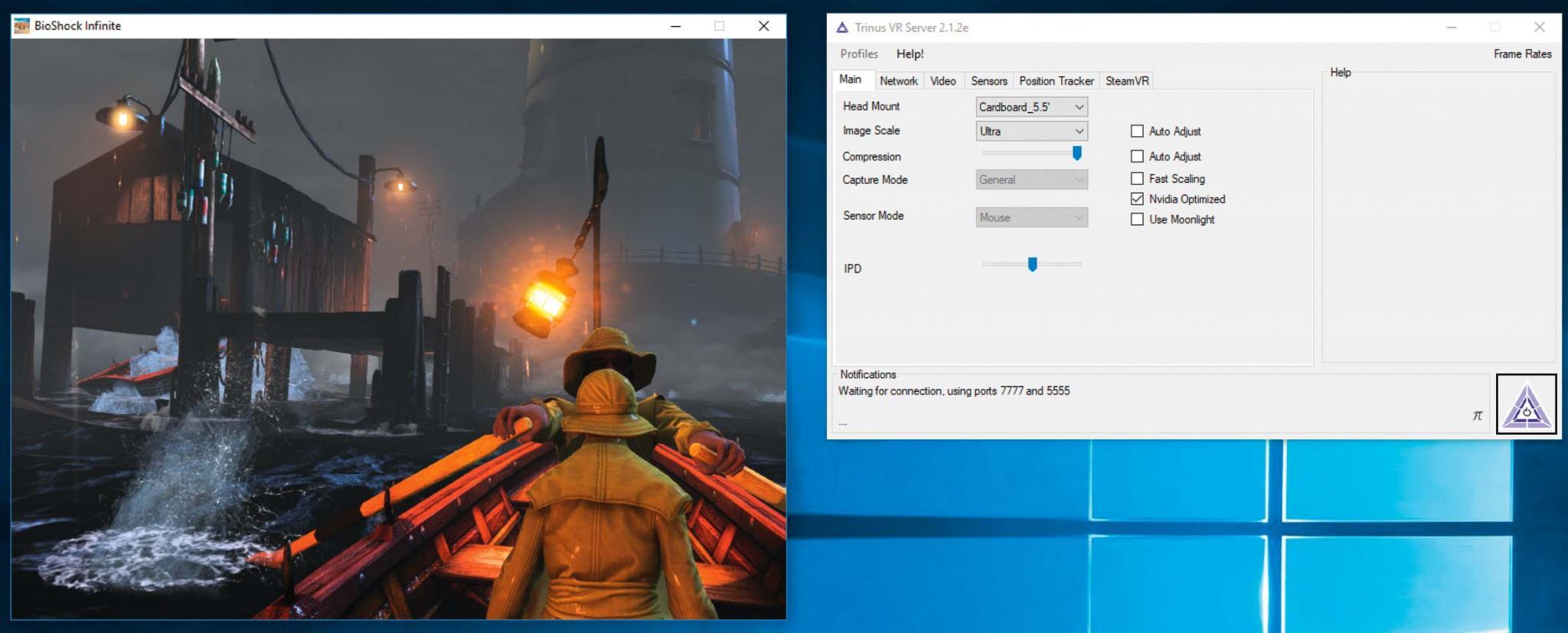The height and width of the screenshot is (633, 1568).
Task: Enable the Use Moonlight checkbox
Action: coord(1137,220)
